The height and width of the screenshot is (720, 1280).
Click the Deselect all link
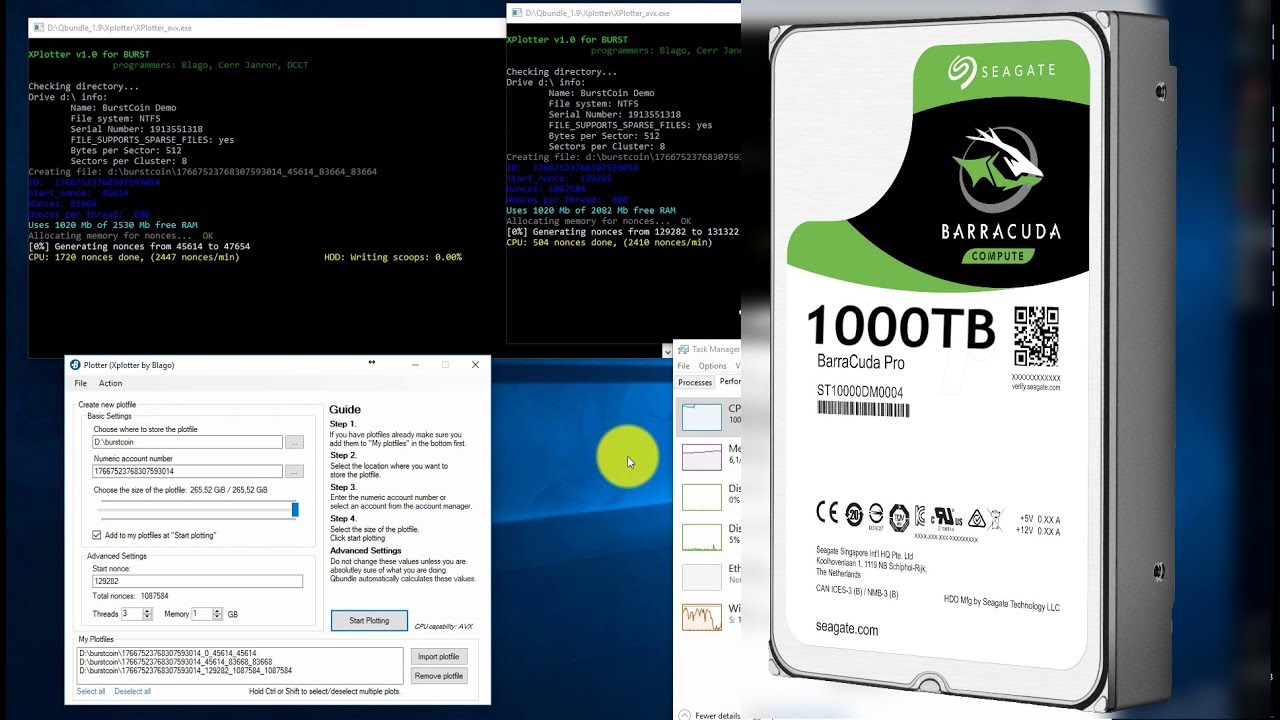click(133, 691)
